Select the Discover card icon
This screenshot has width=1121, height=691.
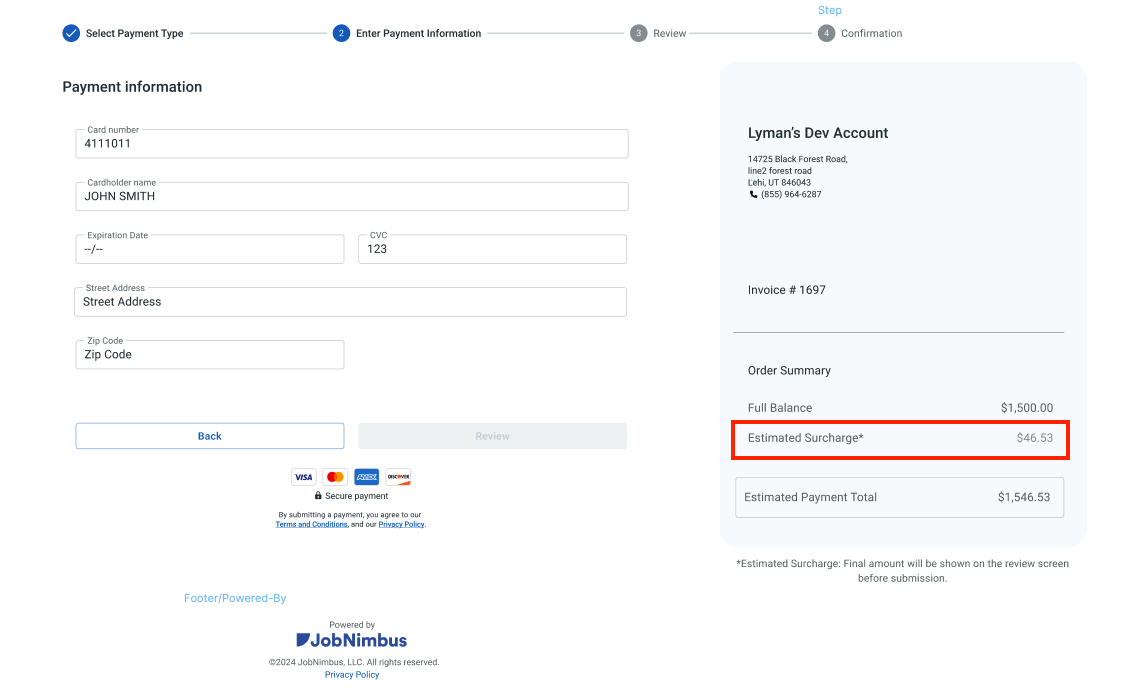click(x=398, y=477)
